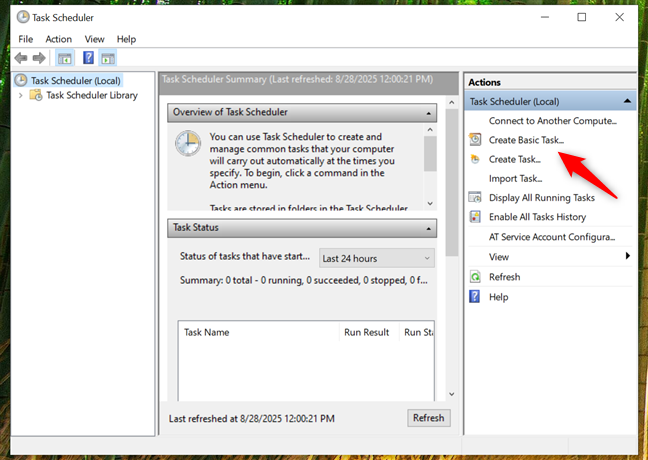Open the File menu
Image resolution: width=648 pixels, height=460 pixels.
coord(25,39)
